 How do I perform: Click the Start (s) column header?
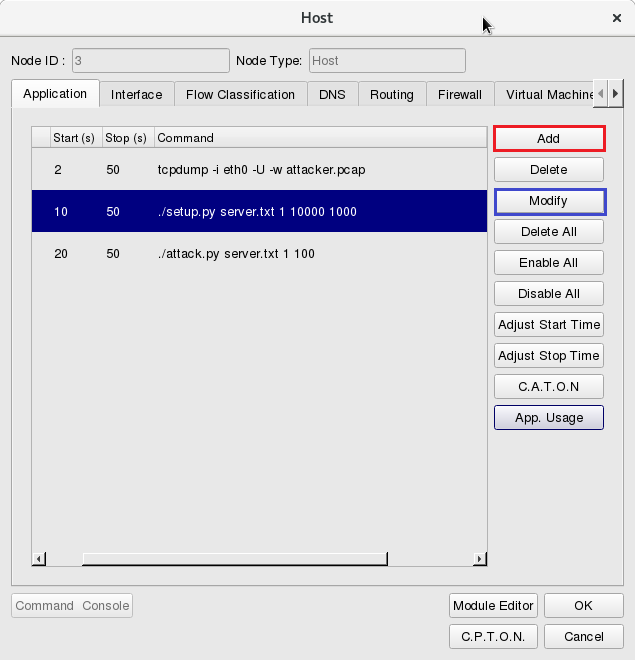(76, 138)
